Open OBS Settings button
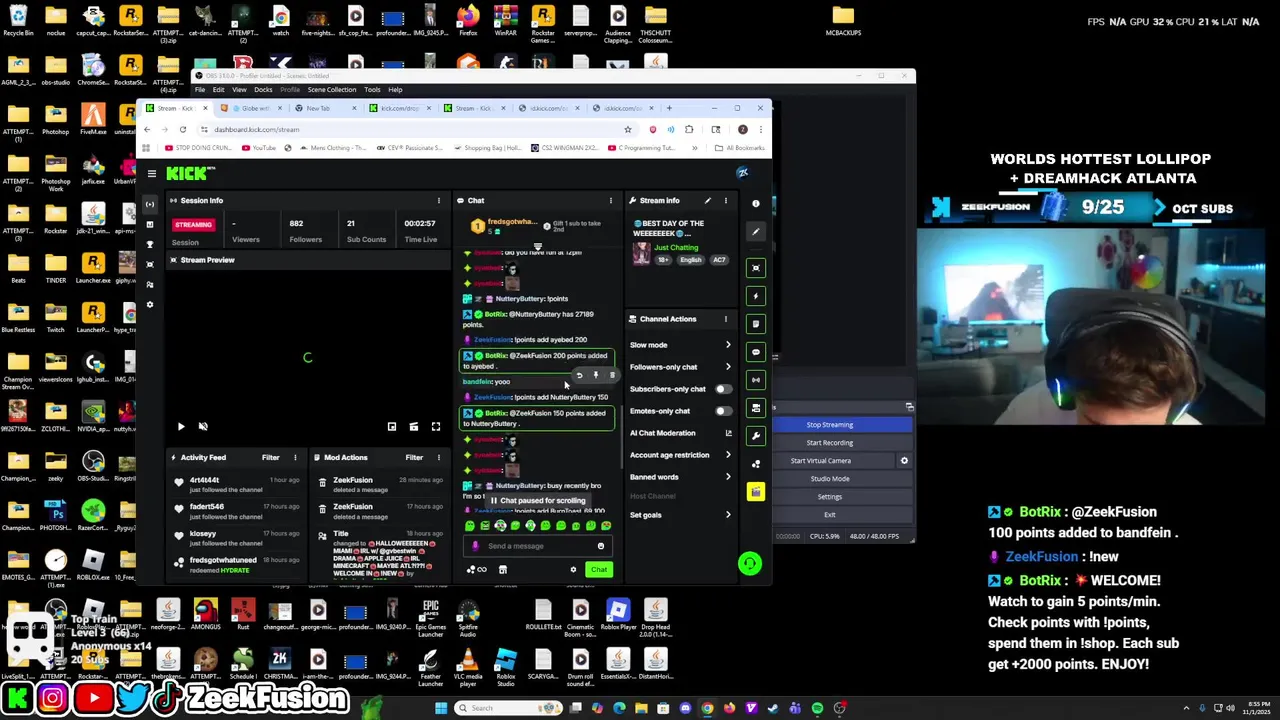The image size is (1280, 720). click(x=830, y=497)
